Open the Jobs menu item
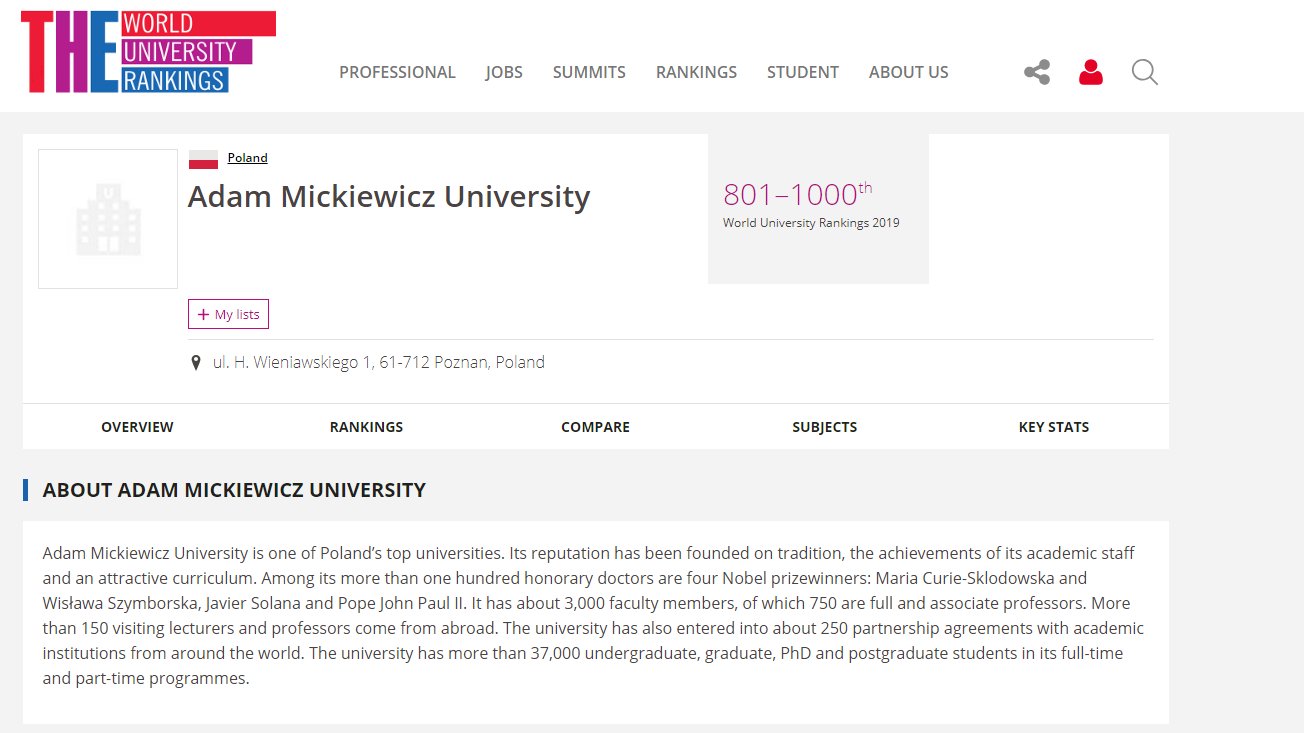Viewport: 1304px width, 733px height. 504,72
